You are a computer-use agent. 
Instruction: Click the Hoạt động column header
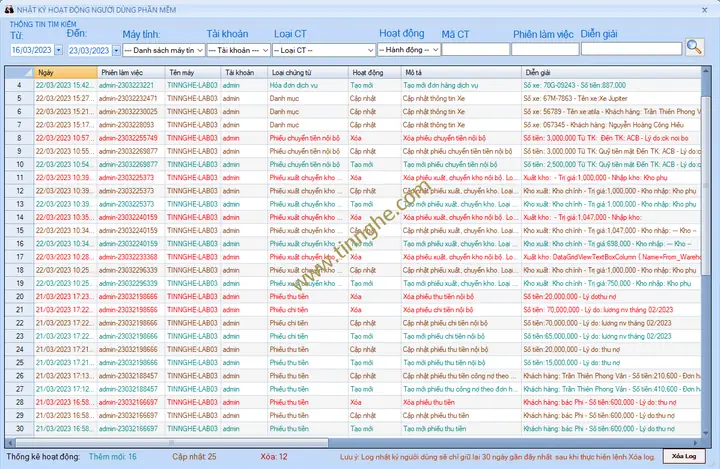(372, 72)
